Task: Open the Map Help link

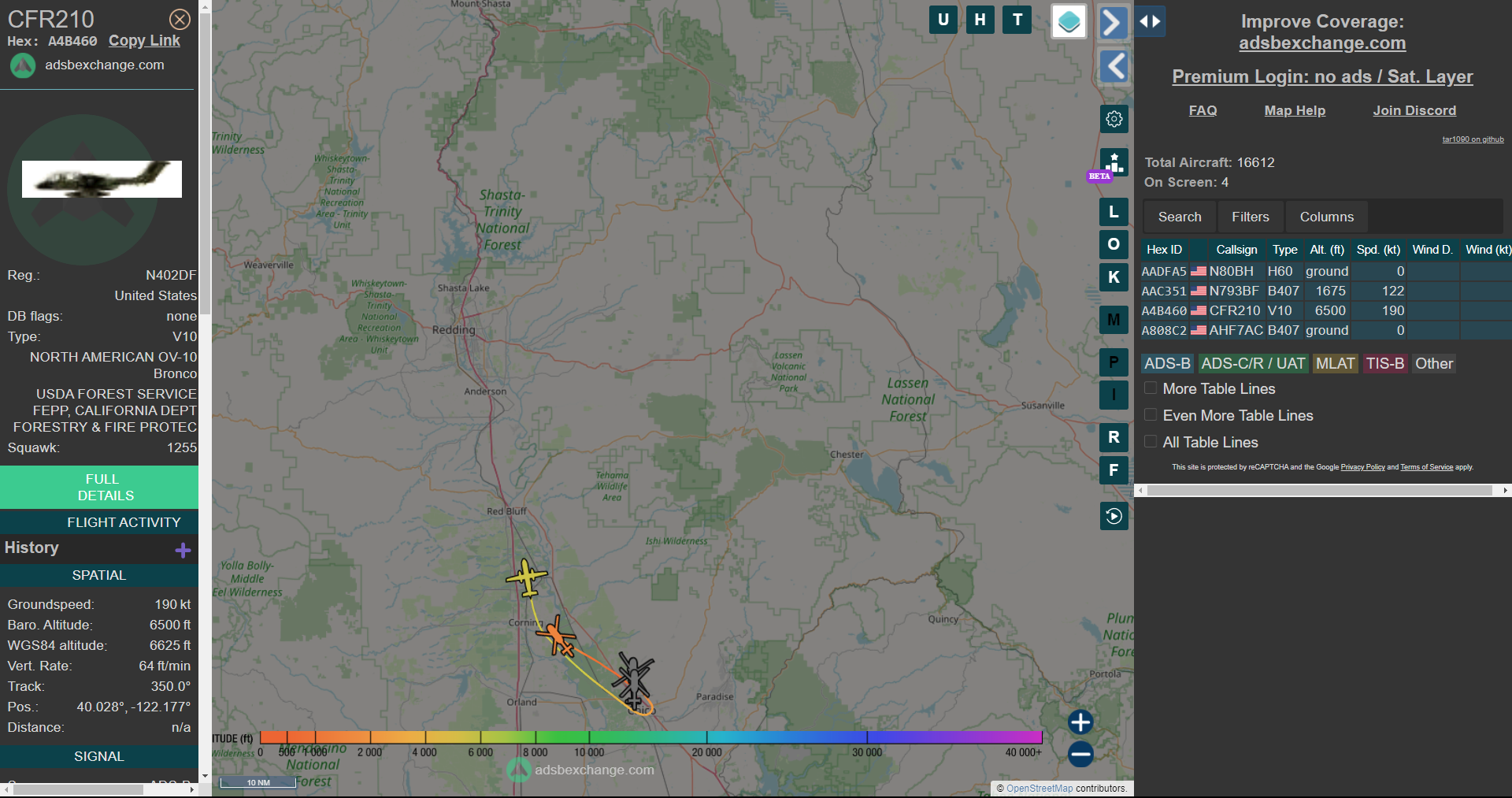Action: (x=1295, y=110)
